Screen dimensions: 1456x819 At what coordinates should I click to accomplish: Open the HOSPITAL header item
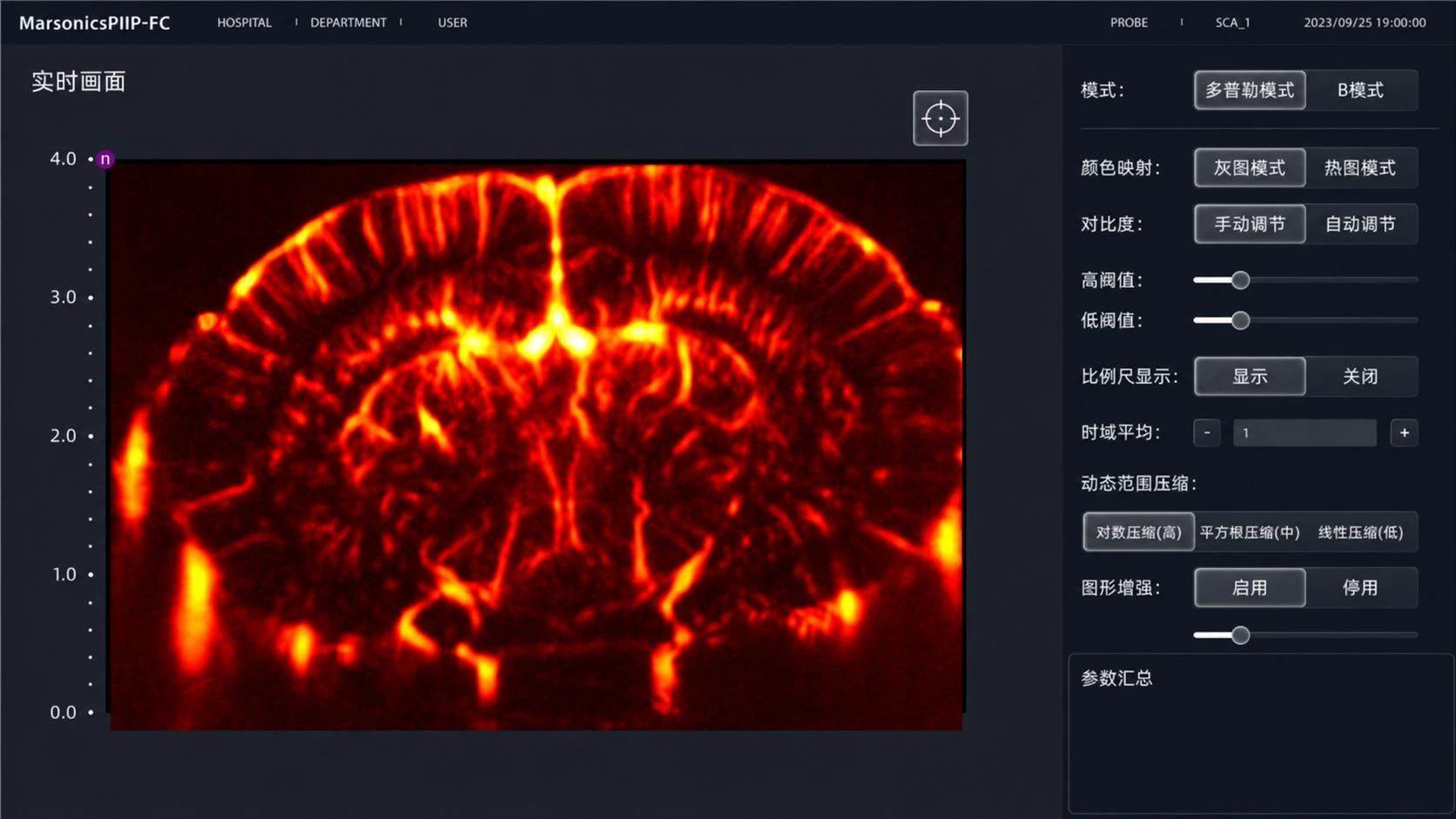click(x=245, y=23)
